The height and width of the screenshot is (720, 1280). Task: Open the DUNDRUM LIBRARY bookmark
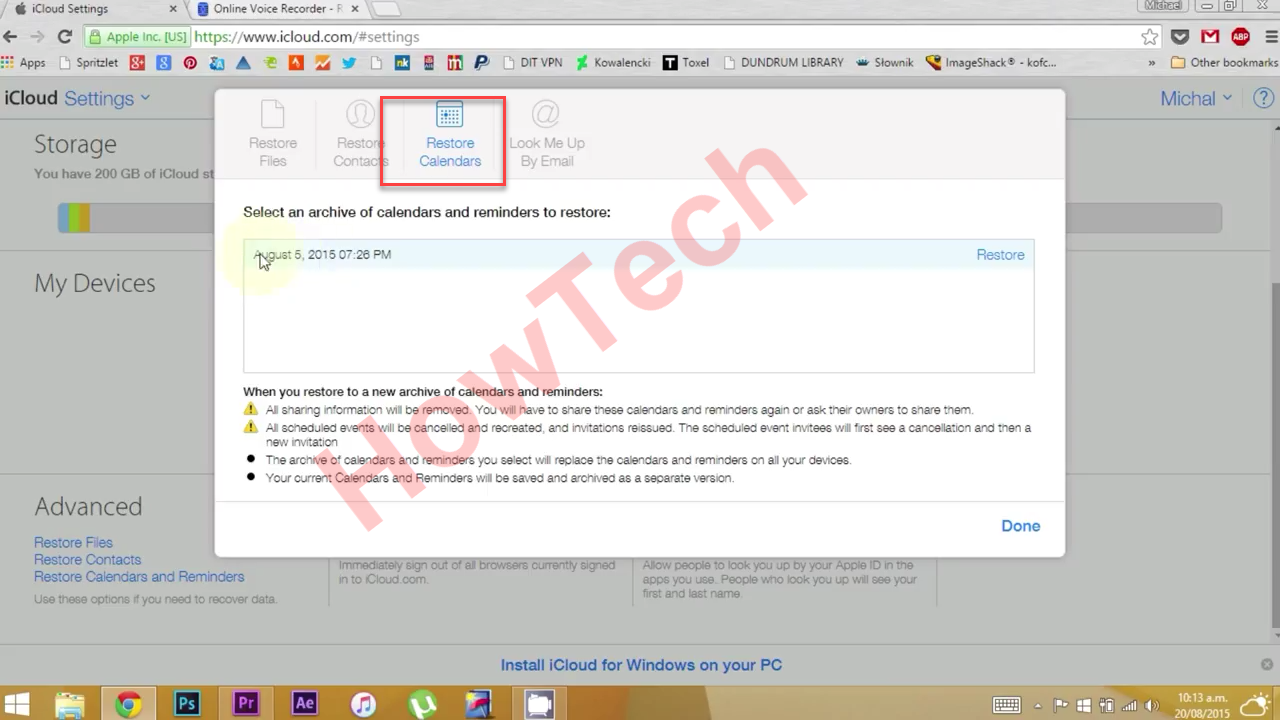click(782, 62)
